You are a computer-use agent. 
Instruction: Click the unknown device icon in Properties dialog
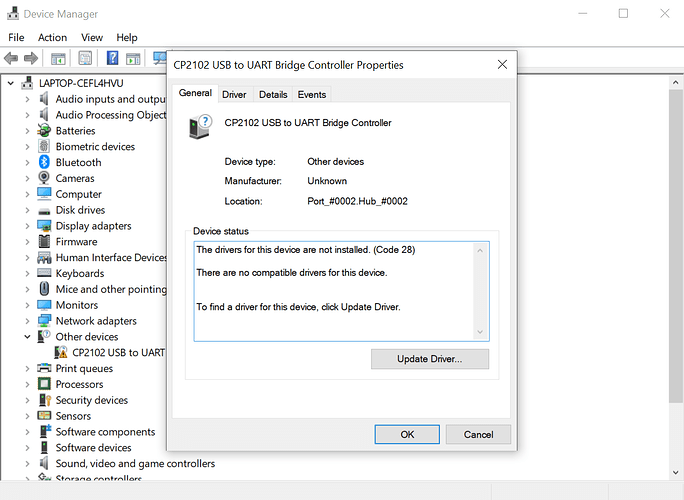[x=200, y=127]
